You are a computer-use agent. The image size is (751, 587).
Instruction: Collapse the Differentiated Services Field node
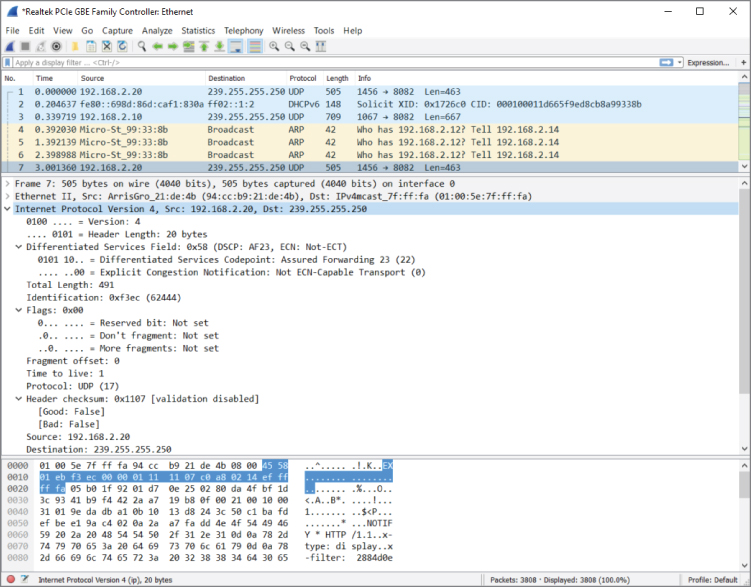point(19,246)
